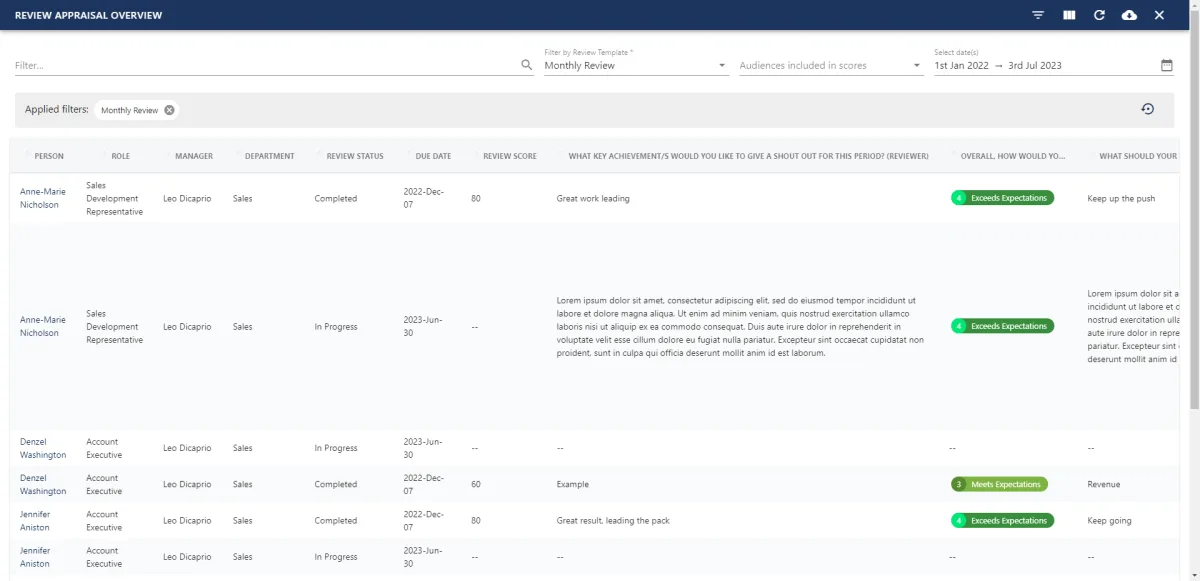
Task: Click review score 60 cell
Action: [x=476, y=484]
